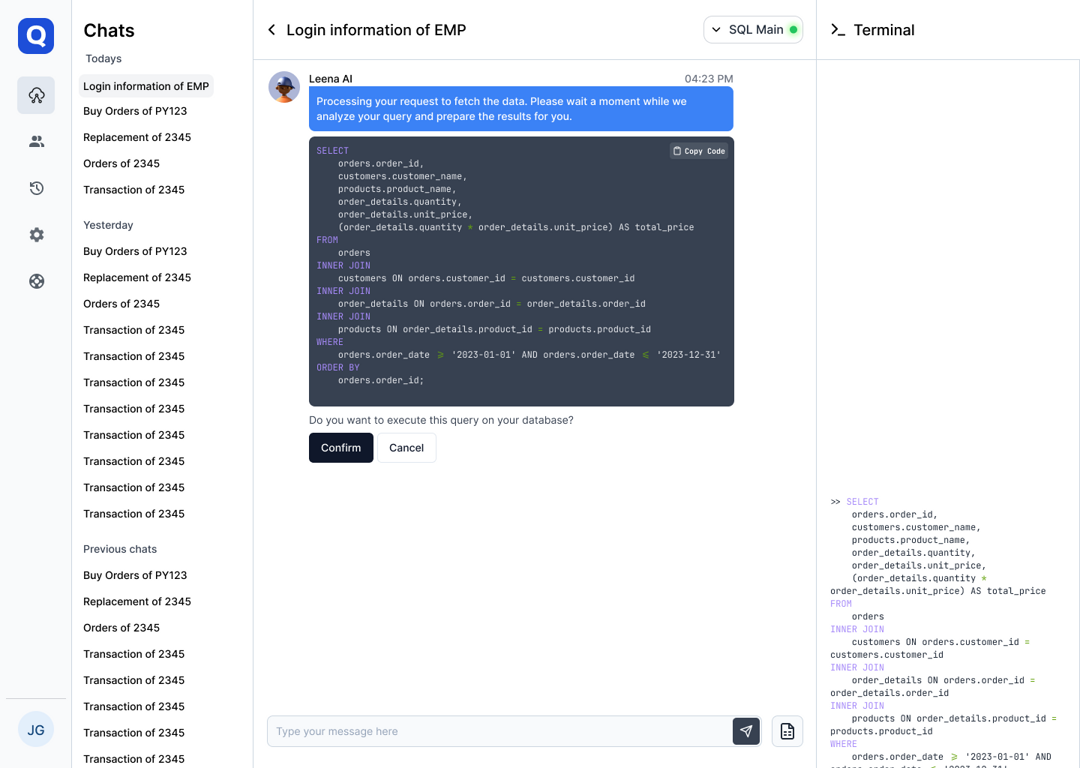The width and height of the screenshot is (1080, 768).
Task: Click the Copy Code button
Action: [698, 151]
